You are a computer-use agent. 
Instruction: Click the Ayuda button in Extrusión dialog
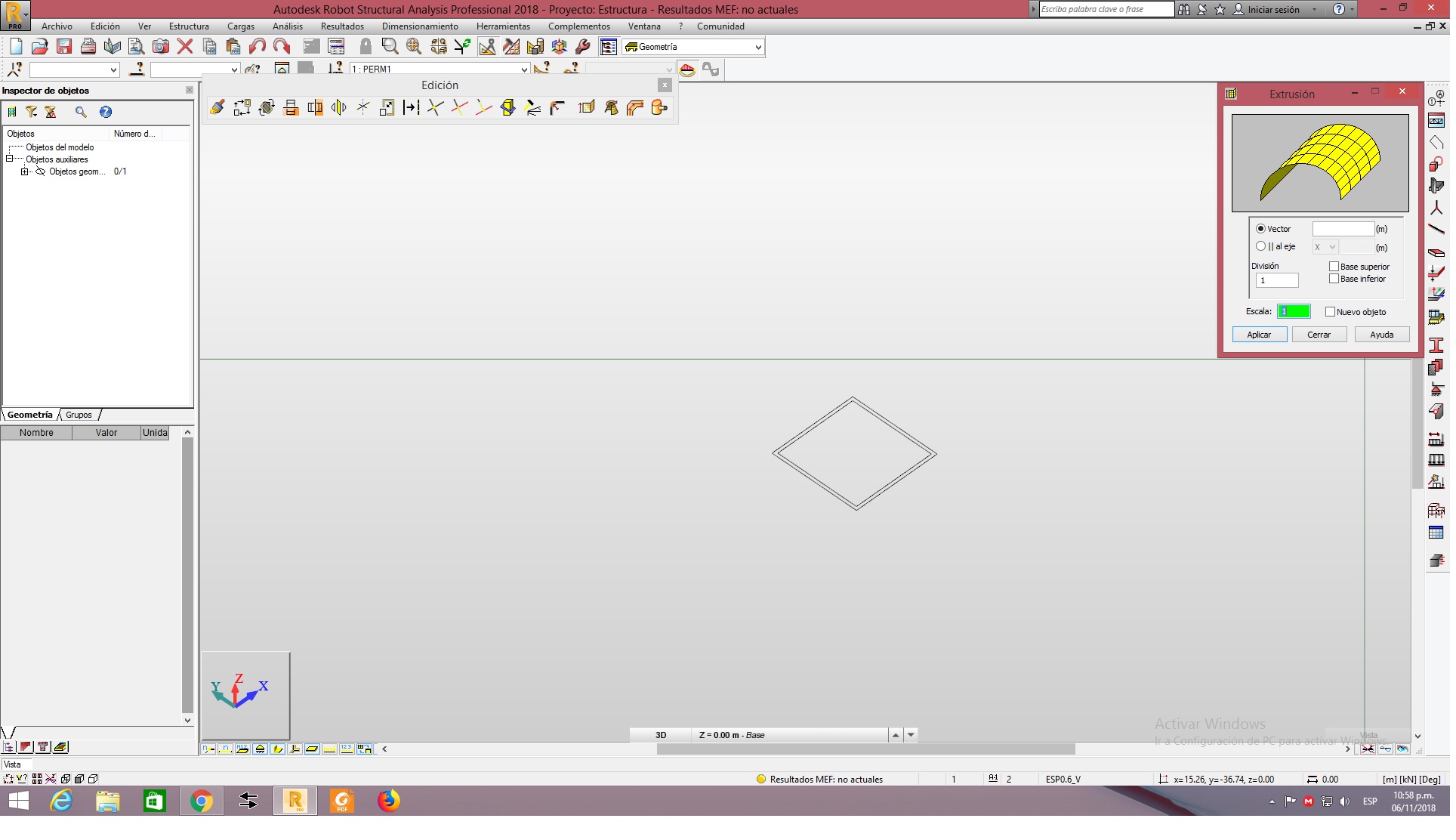1381,335
